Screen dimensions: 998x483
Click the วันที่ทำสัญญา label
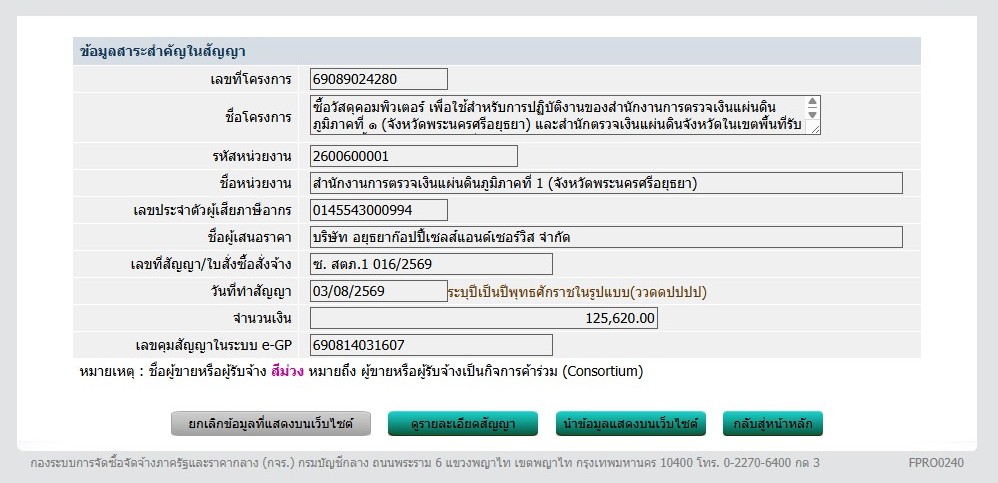(x=253, y=292)
